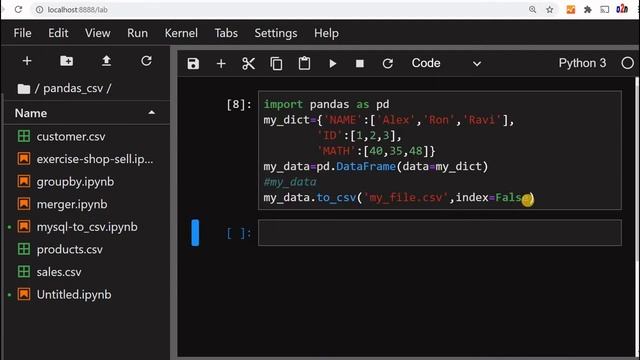Open the Tabs menu
This screenshot has width=640, height=360.
pyautogui.click(x=226, y=33)
